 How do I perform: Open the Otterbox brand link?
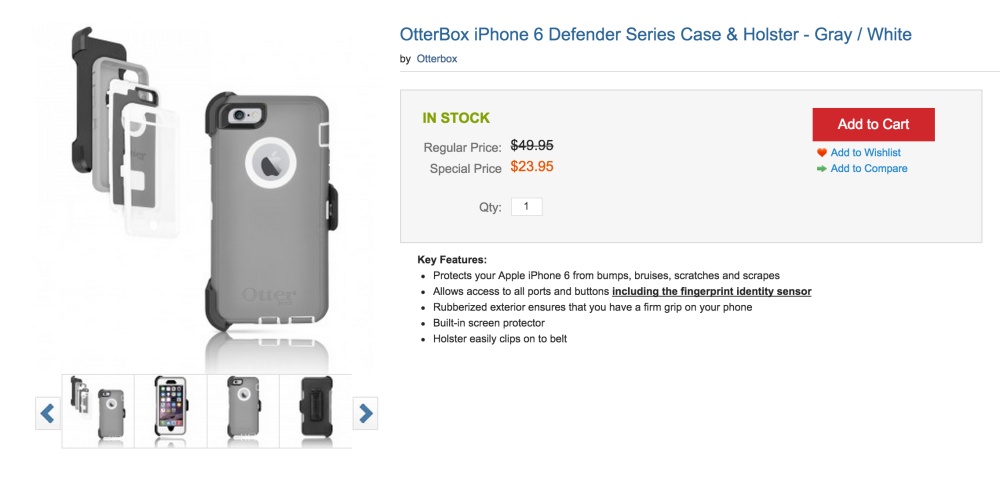[437, 59]
